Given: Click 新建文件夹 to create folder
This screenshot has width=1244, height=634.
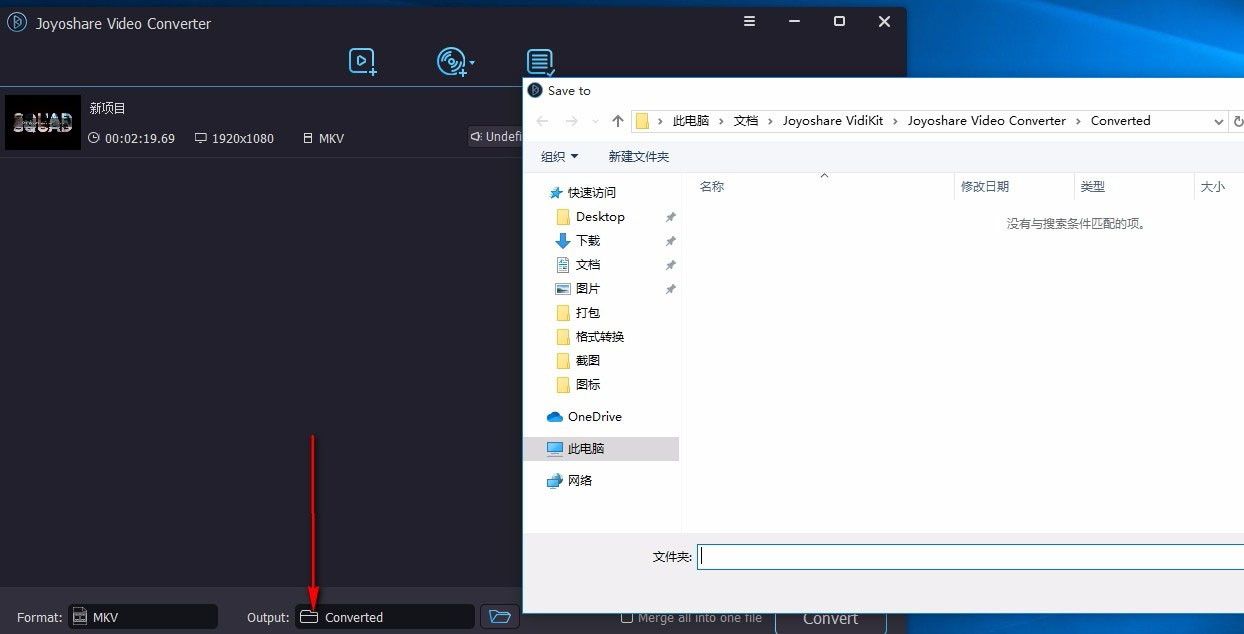Looking at the screenshot, I should point(638,156).
